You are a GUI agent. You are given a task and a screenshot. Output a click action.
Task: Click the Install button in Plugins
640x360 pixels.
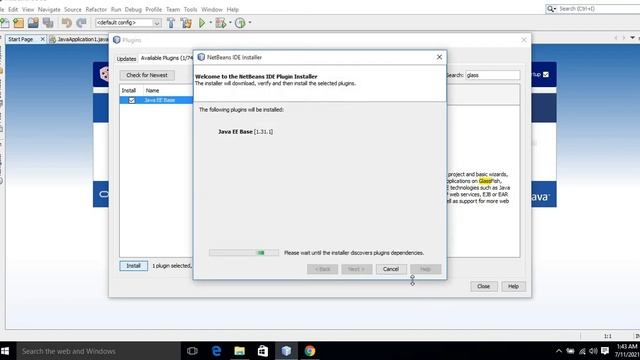pos(133,266)
